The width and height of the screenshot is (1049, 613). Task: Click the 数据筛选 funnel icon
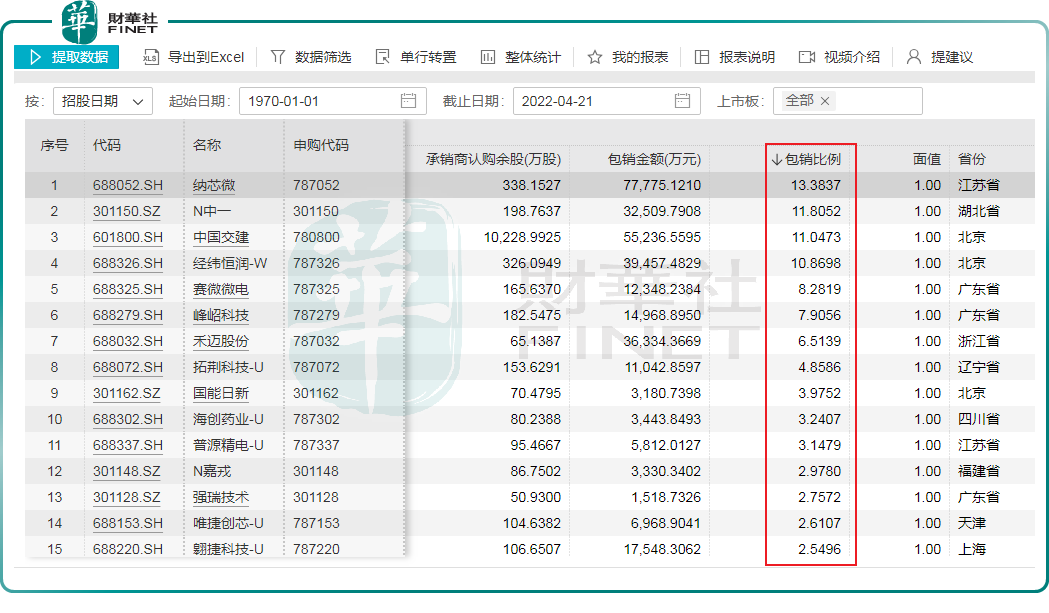point(278,57)
